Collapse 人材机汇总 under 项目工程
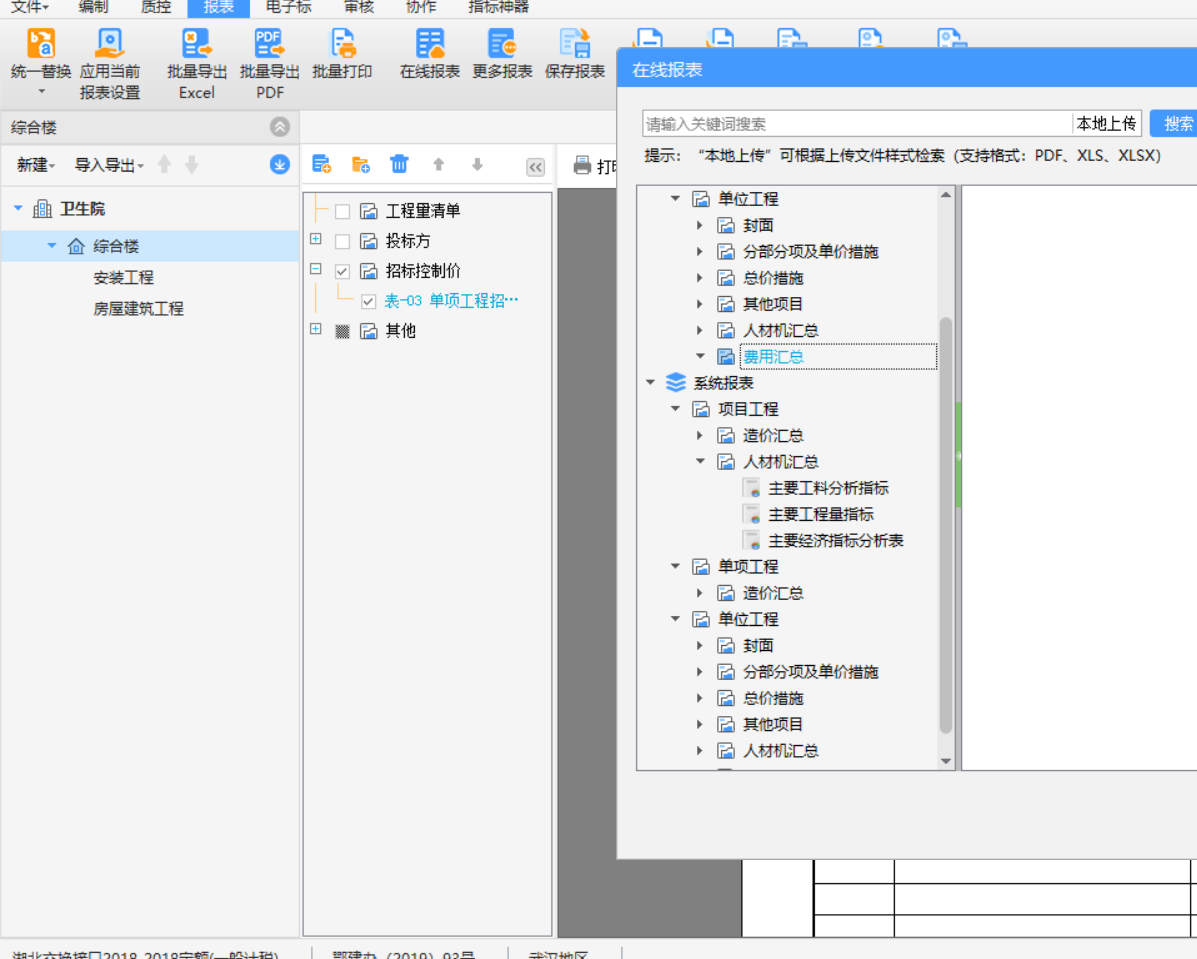The image size is (1197, 959). pos(700,461)
